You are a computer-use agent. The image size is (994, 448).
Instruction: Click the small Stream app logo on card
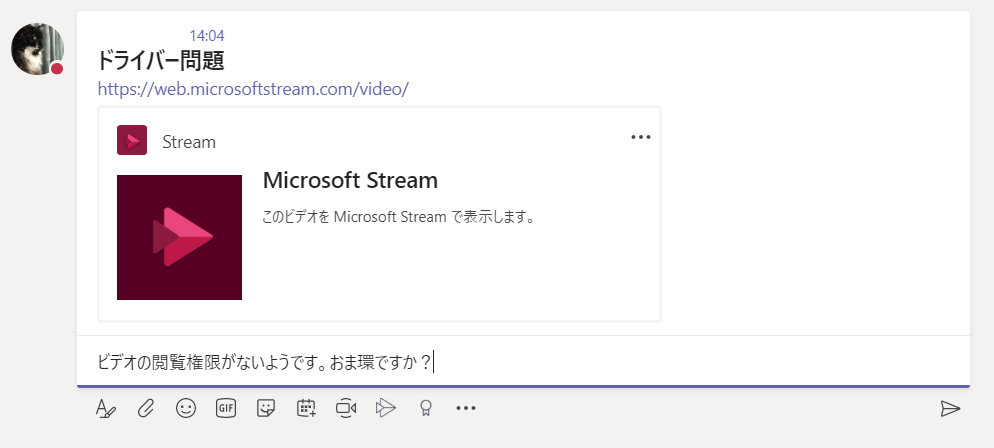click(132, 141)
